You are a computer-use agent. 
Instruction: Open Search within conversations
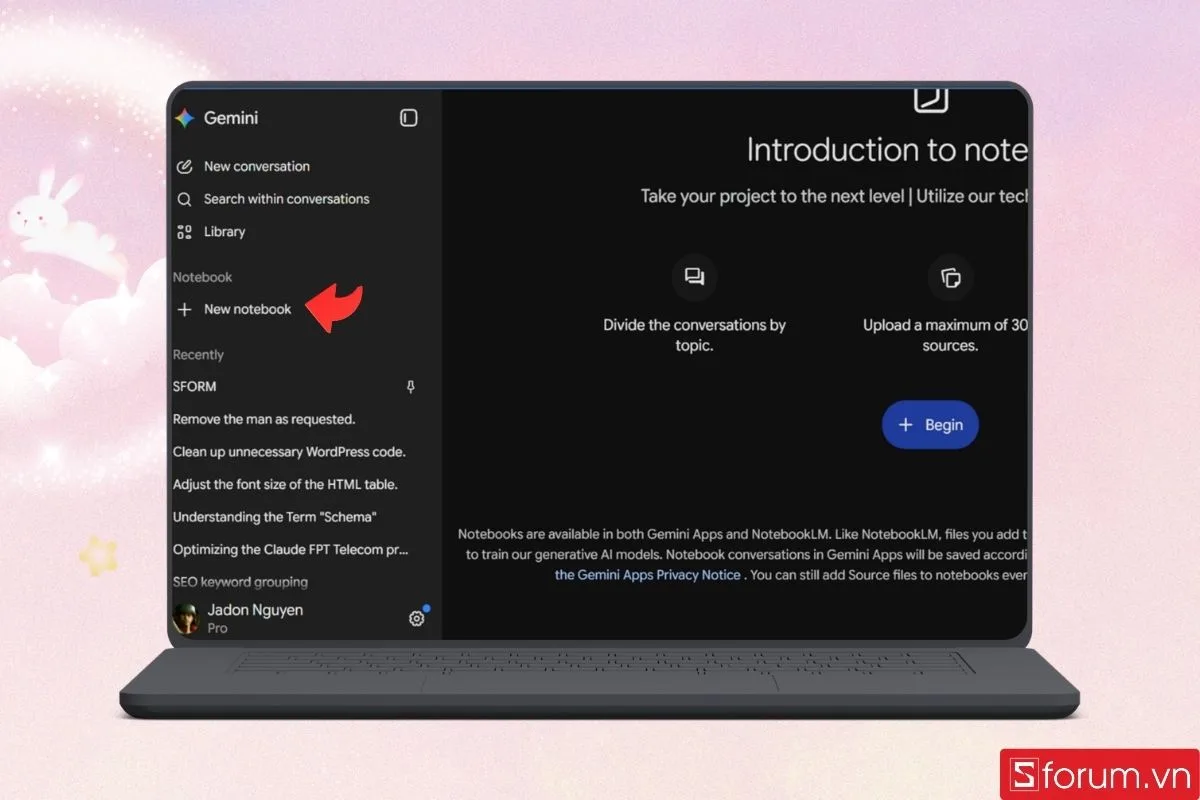coord(286,199)
